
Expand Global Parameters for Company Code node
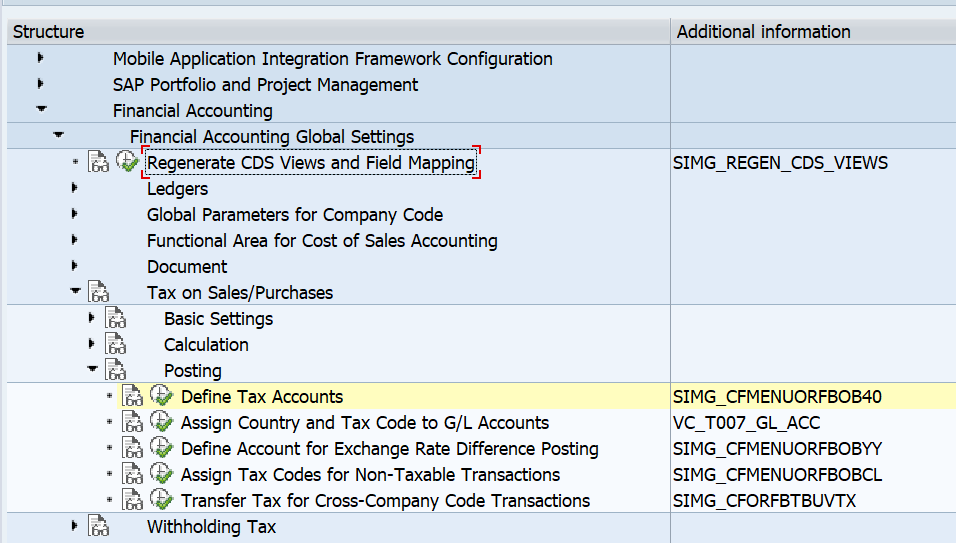[x=74, y=214]
